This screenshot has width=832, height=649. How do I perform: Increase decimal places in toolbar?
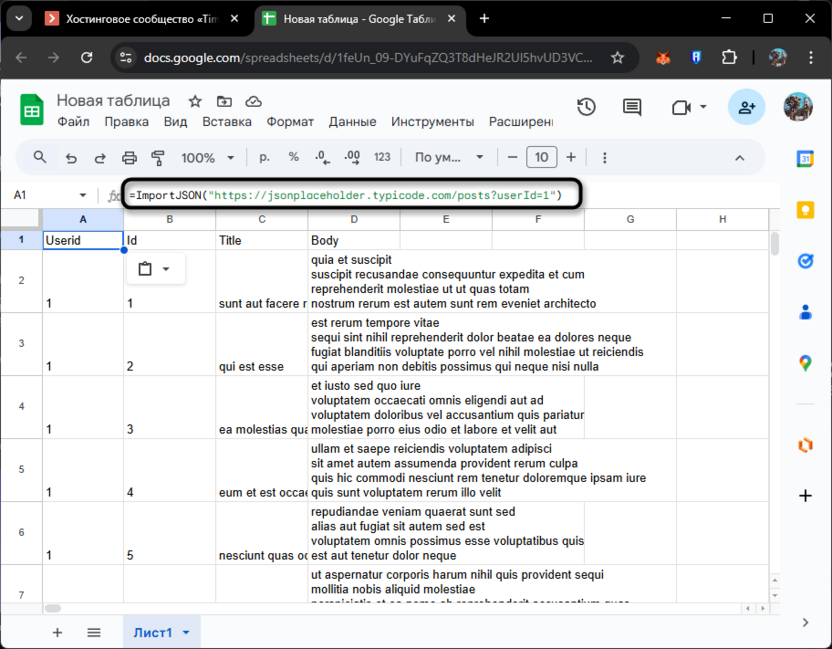[x=350, y=157]
